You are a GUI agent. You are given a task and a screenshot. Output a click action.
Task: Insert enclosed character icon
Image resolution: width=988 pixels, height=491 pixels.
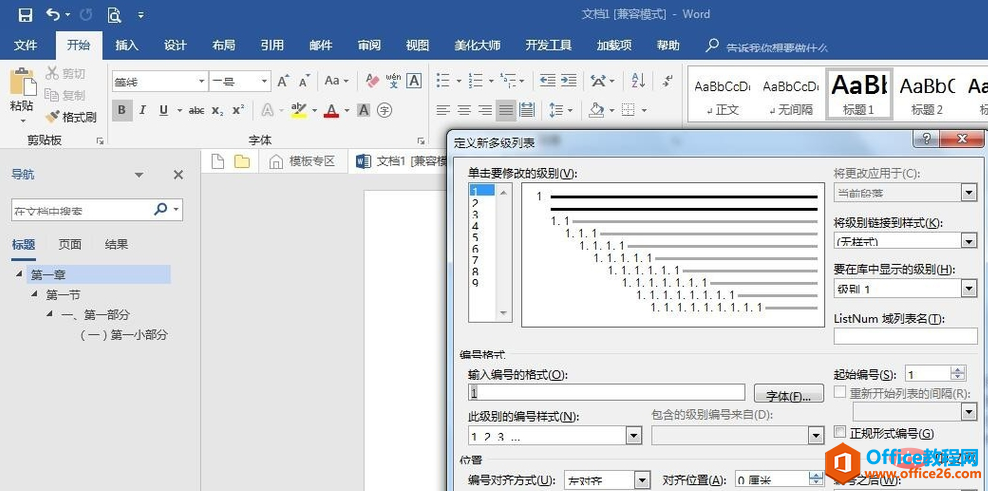pyautogui.click(x=384, y=110)
